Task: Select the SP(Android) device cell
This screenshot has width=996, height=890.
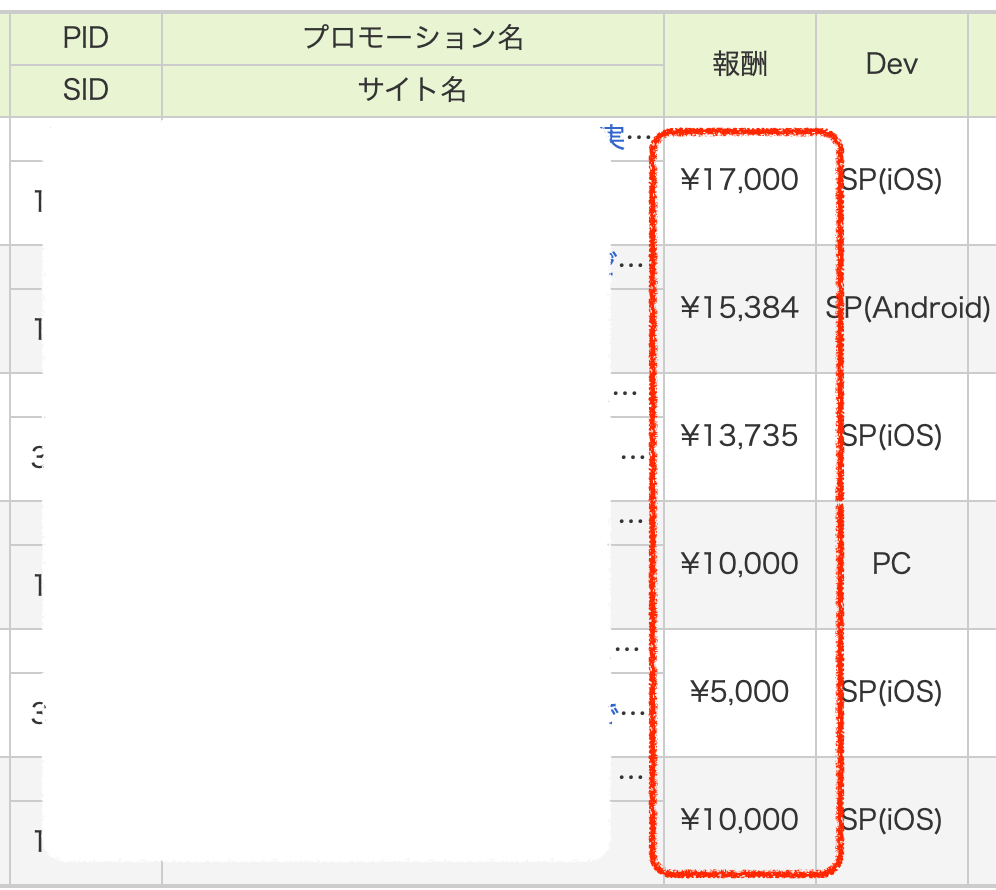Action: pos(908,308)
